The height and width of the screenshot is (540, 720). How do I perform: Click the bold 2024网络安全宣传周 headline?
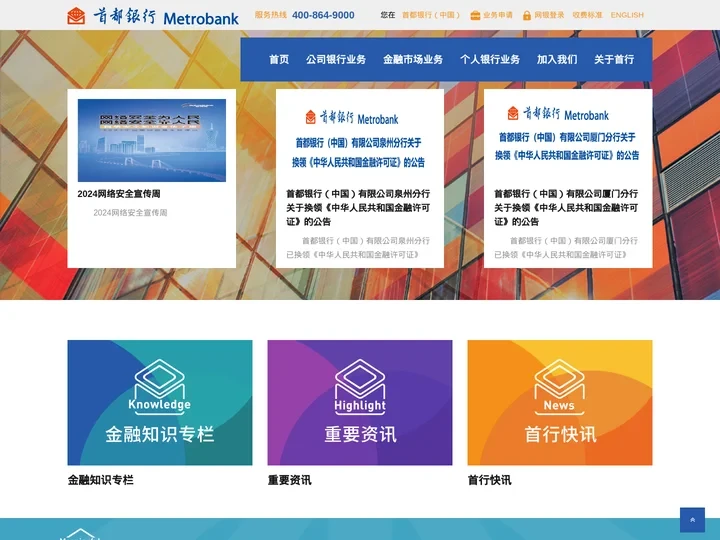[119, 194]
